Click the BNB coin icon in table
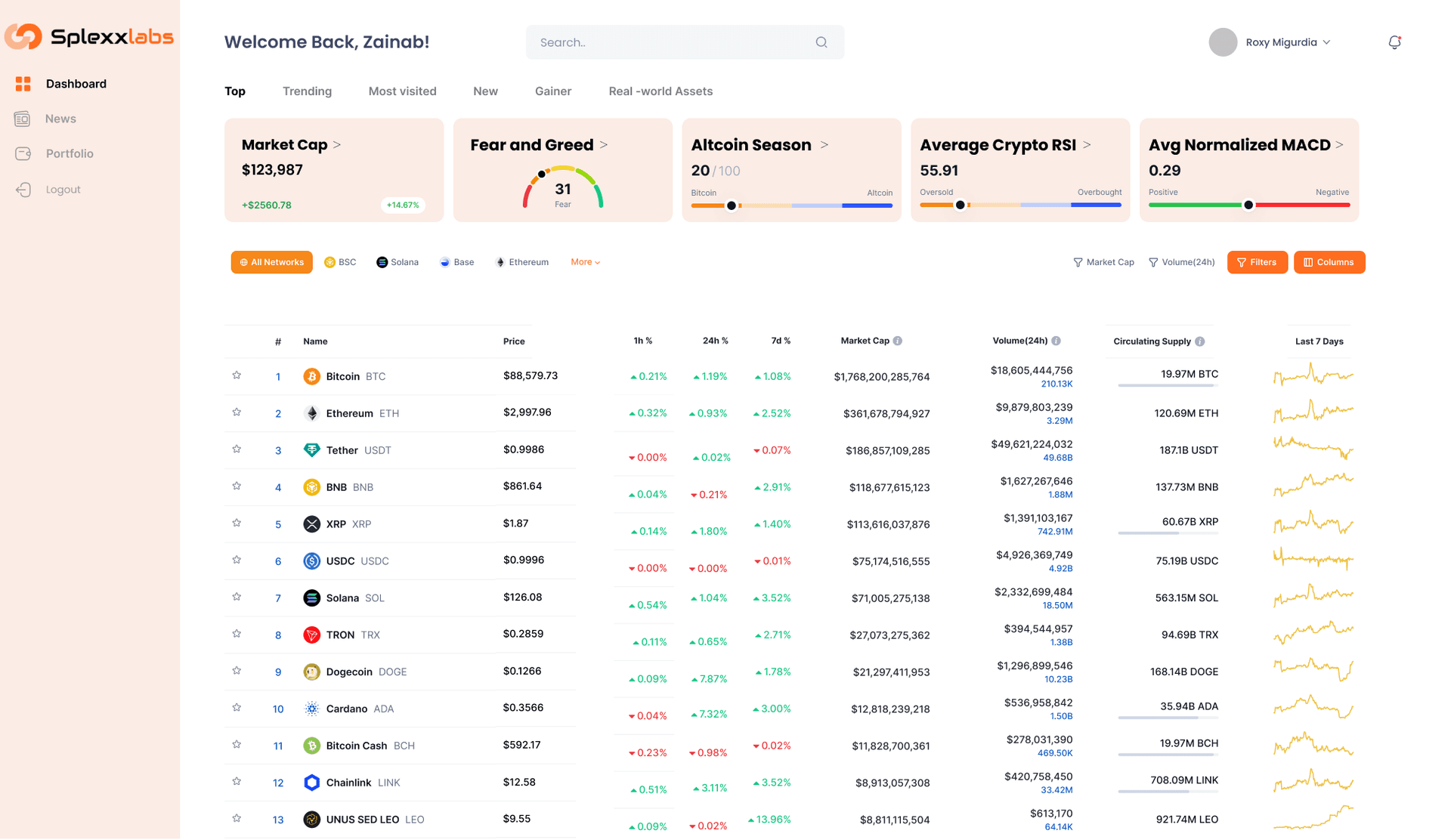Screen dimensions: 1451x840 coord(311,487)
